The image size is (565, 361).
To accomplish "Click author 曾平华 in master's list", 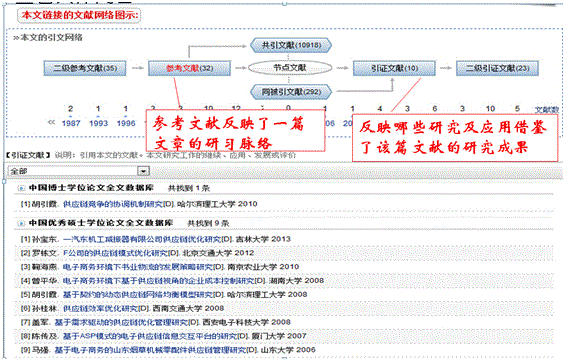I will point(44,281).
